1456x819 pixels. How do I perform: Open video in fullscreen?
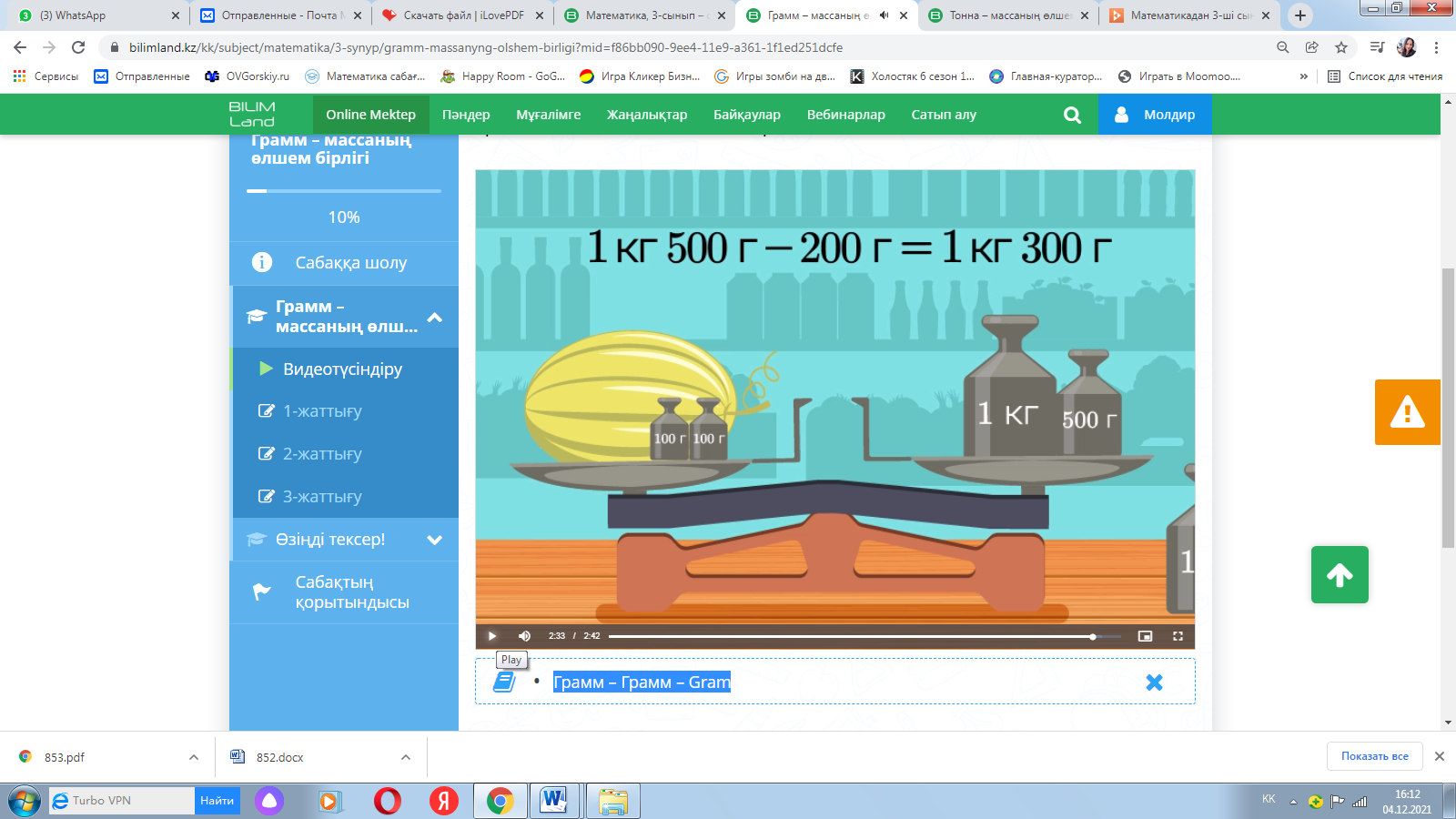tap(1178, 636)
